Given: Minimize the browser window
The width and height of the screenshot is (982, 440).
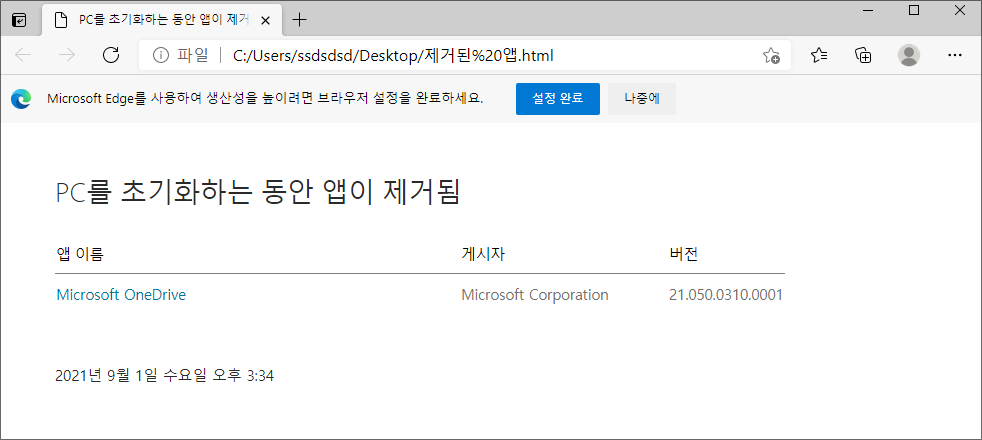Looking at the screenshot, I should (x=867, y=10).
